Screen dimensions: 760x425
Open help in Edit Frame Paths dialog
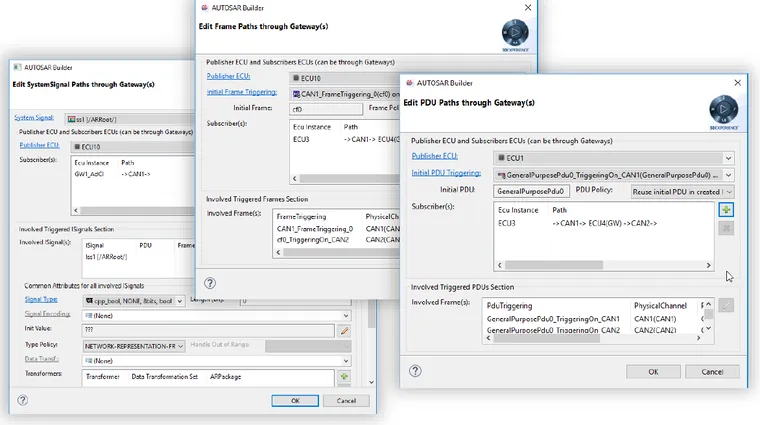209,283
